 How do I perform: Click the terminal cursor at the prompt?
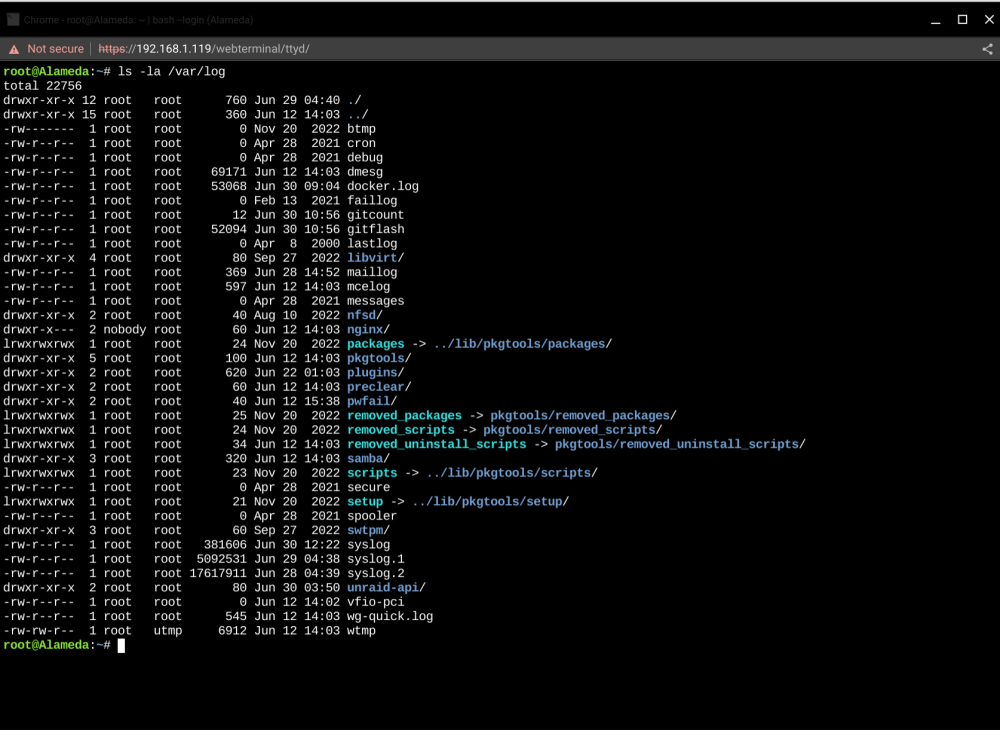coord(121,645)
